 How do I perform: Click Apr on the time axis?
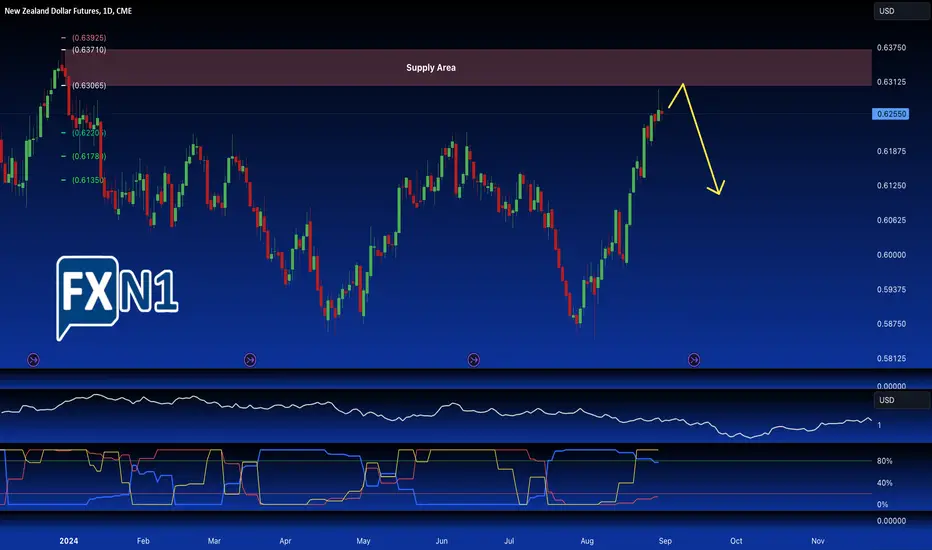(x=285, y=541)
